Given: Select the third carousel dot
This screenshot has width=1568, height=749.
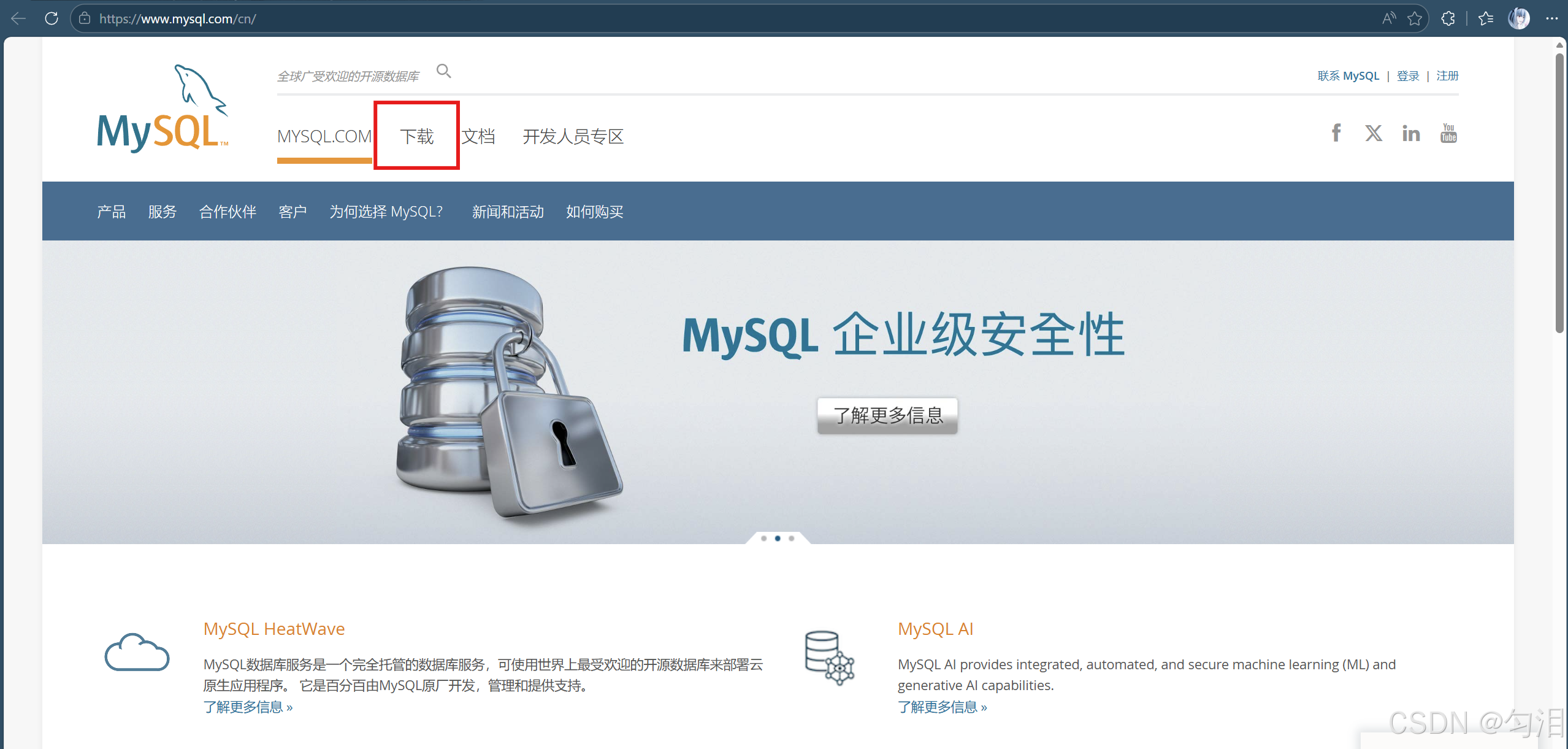Looking at the screenshot, I should (x=792, y=538).
